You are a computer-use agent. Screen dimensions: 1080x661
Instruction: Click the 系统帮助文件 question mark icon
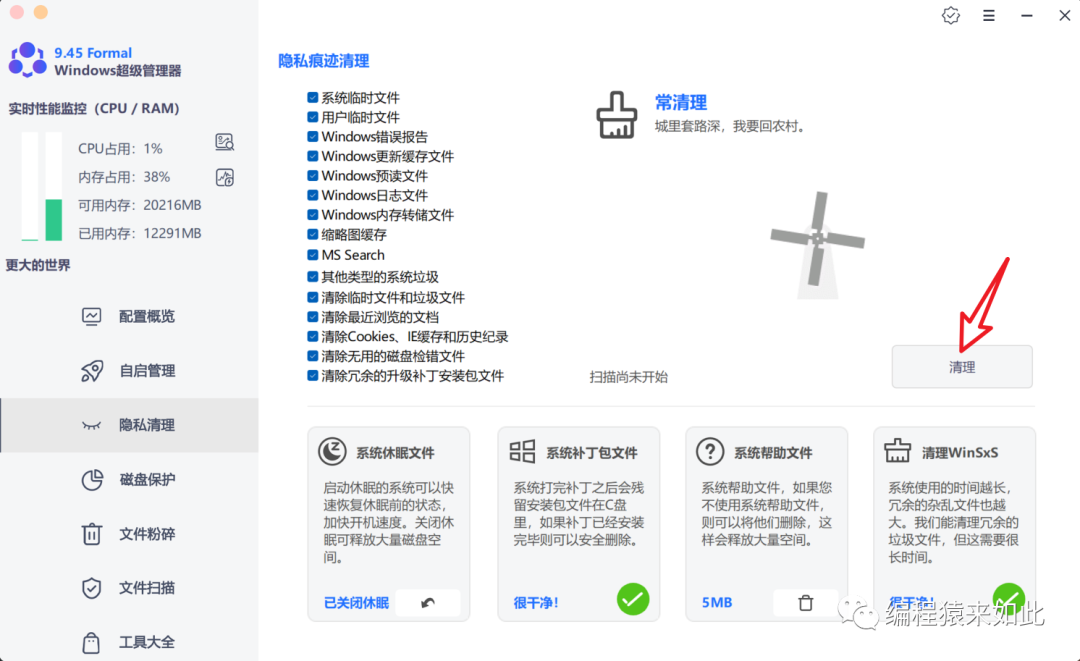coord(710,452)
